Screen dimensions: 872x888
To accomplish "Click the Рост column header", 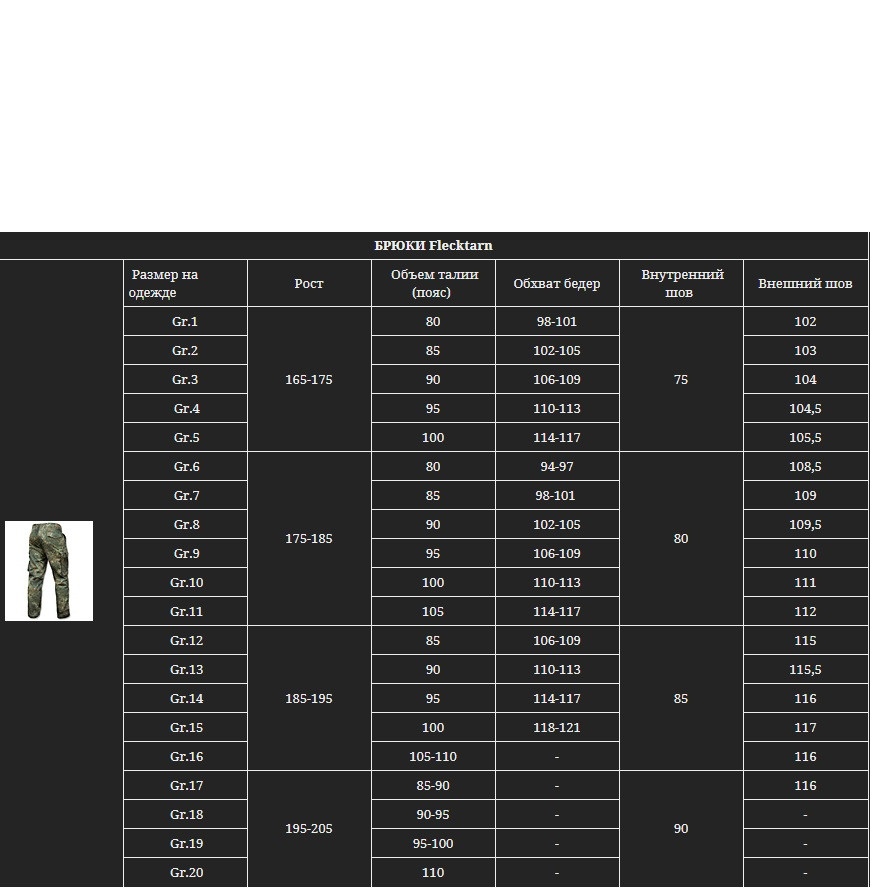I will (x=309, y=283).
